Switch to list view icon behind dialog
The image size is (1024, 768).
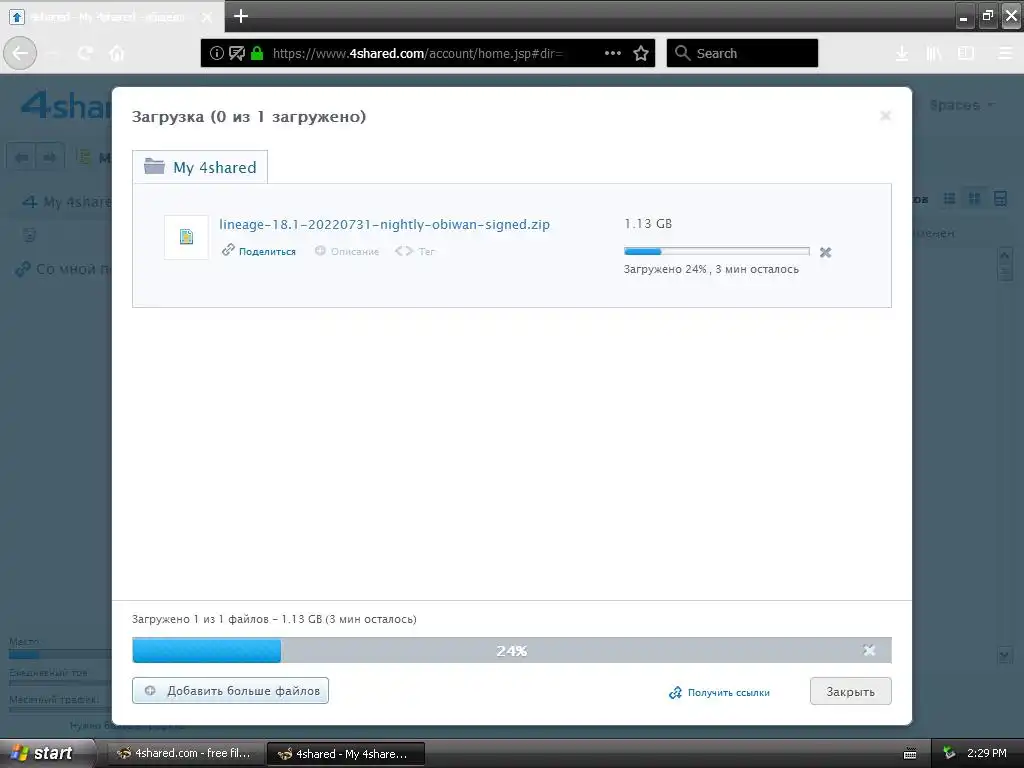950,199
